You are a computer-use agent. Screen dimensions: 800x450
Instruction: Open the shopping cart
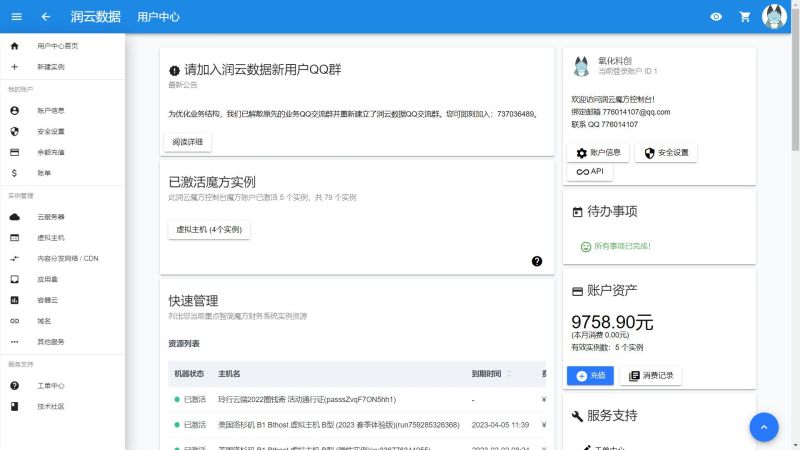[x=745, y=17]
